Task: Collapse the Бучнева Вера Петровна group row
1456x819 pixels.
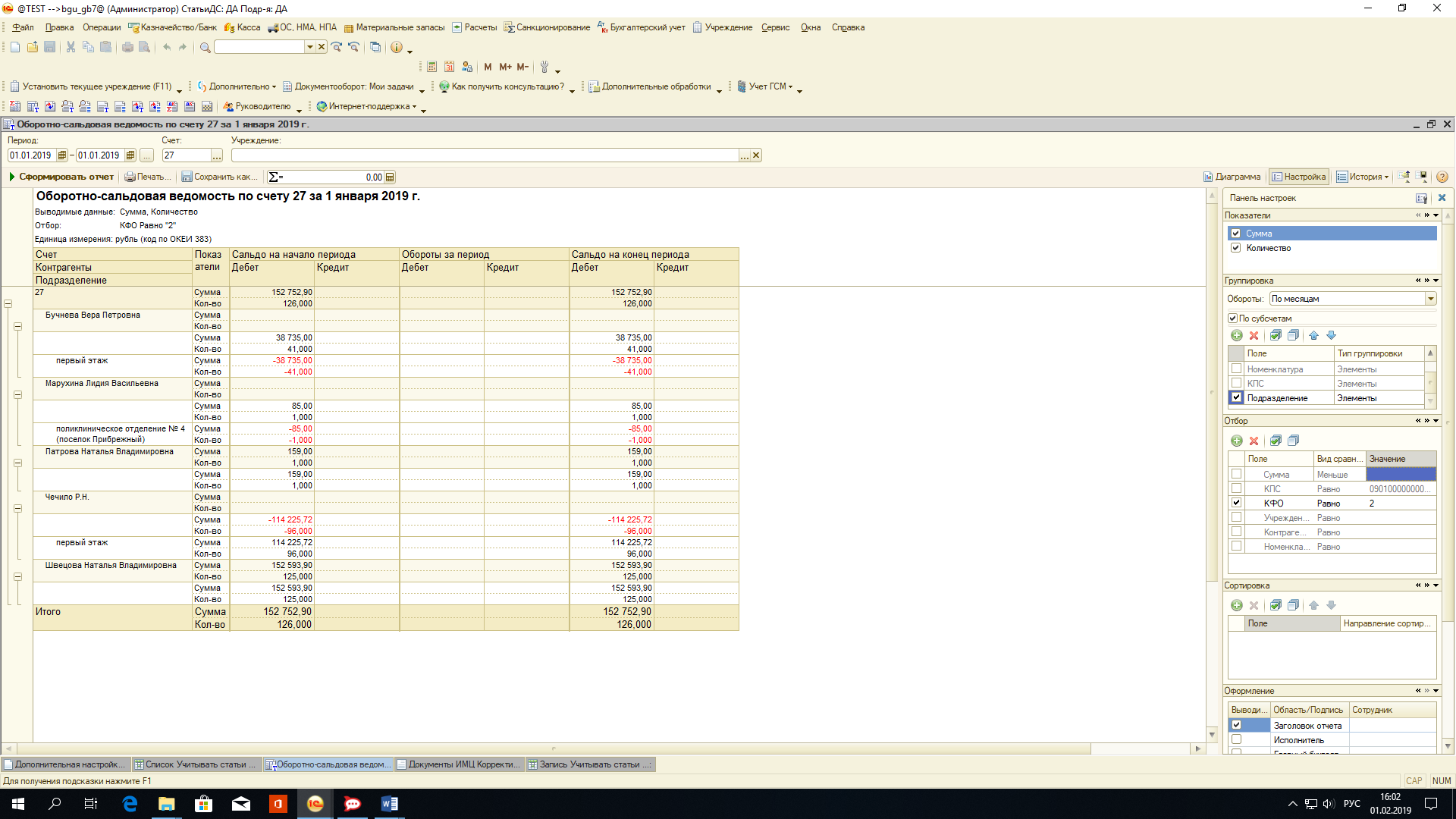Action: coord(17,327)
